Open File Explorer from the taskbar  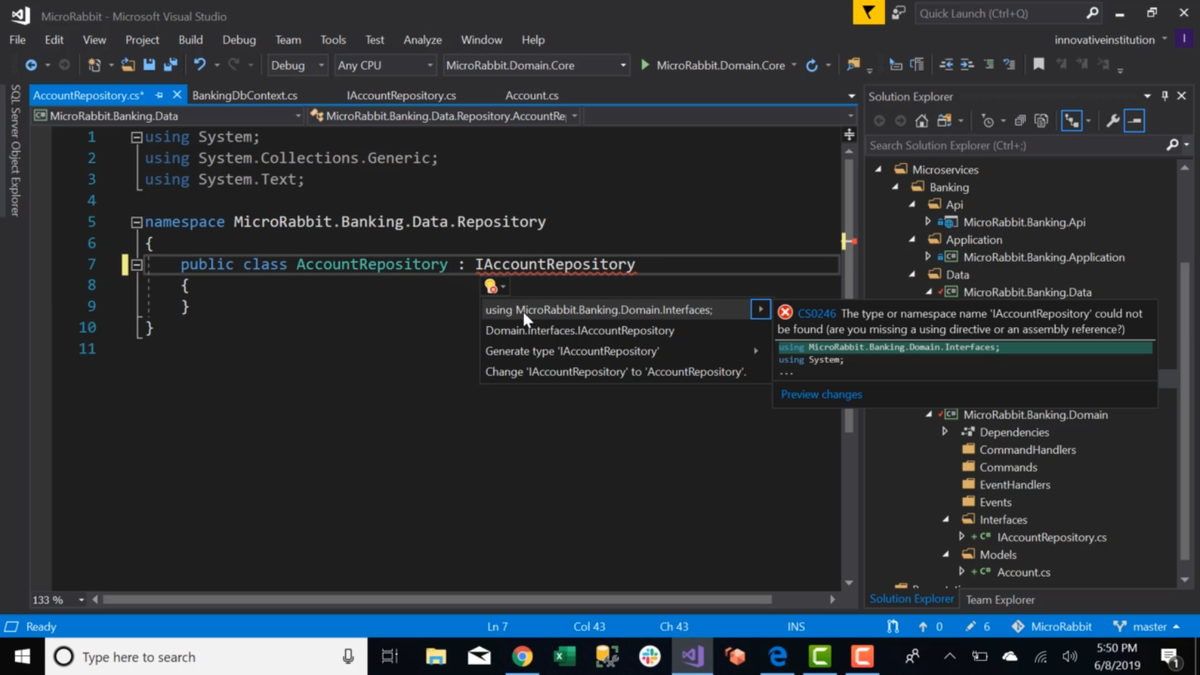436,656
